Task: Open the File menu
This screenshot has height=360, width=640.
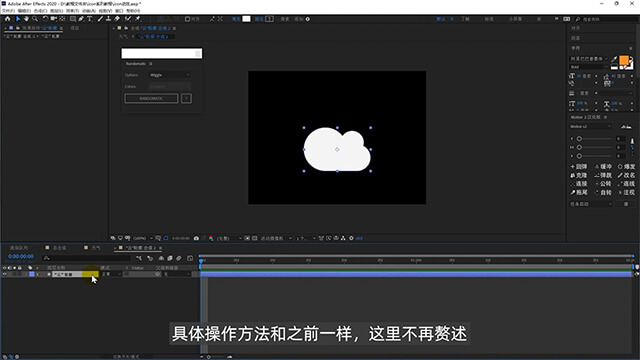Action: pos(8,11)
